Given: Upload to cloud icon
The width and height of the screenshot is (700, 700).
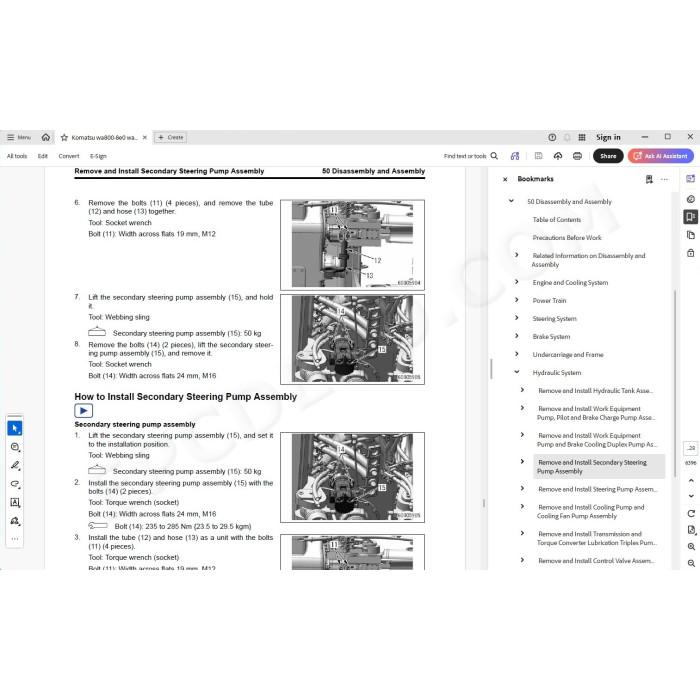Looking at the screenshot, I should (x=558, y=156).
